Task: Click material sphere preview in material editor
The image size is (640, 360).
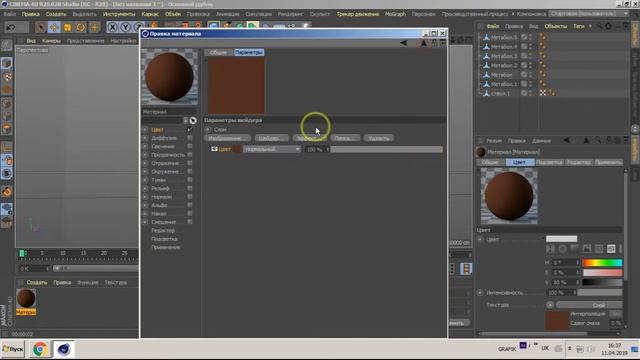Action: 169,77
